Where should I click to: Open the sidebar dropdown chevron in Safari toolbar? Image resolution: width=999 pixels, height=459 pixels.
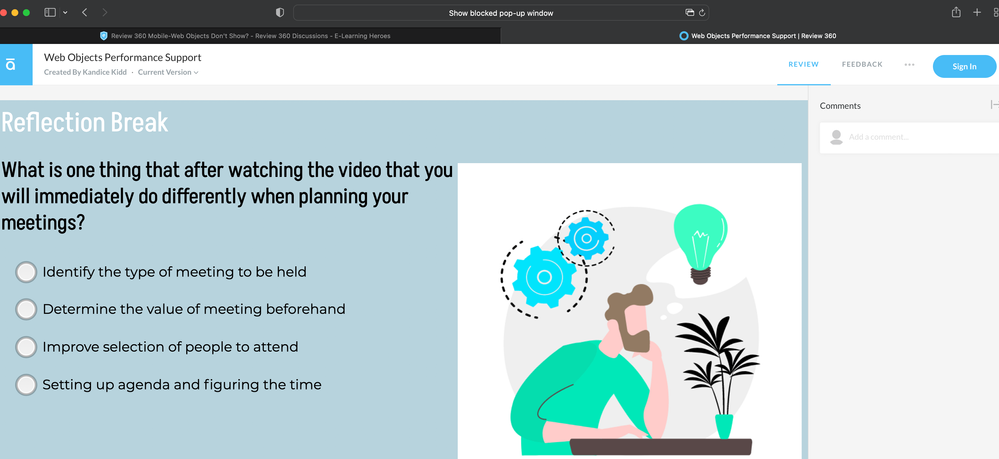coord(65,13)
